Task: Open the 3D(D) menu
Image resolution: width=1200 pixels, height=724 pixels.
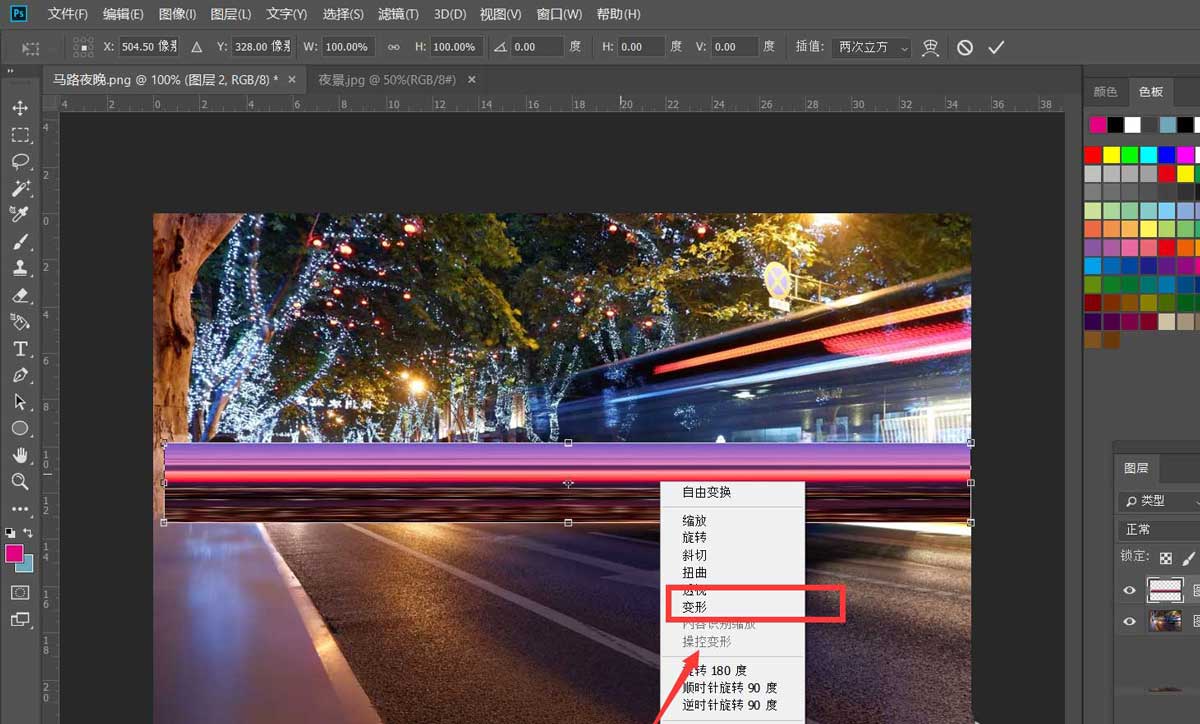Action: click(451, 14)
